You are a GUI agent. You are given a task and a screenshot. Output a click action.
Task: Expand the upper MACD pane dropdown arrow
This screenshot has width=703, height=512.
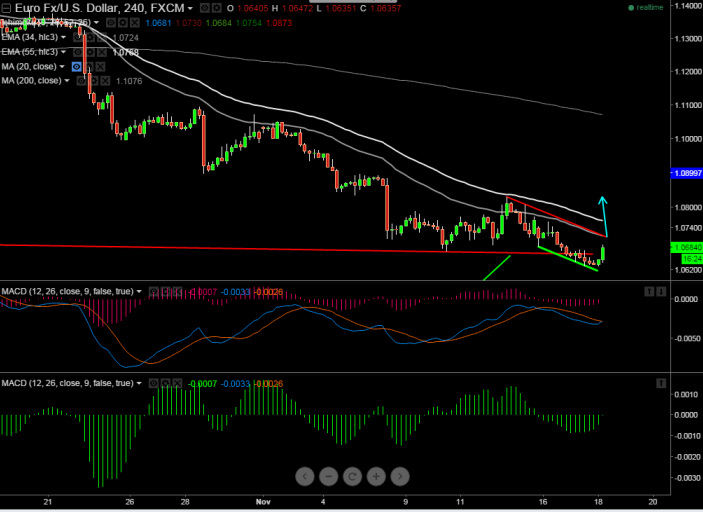(139, 292)
